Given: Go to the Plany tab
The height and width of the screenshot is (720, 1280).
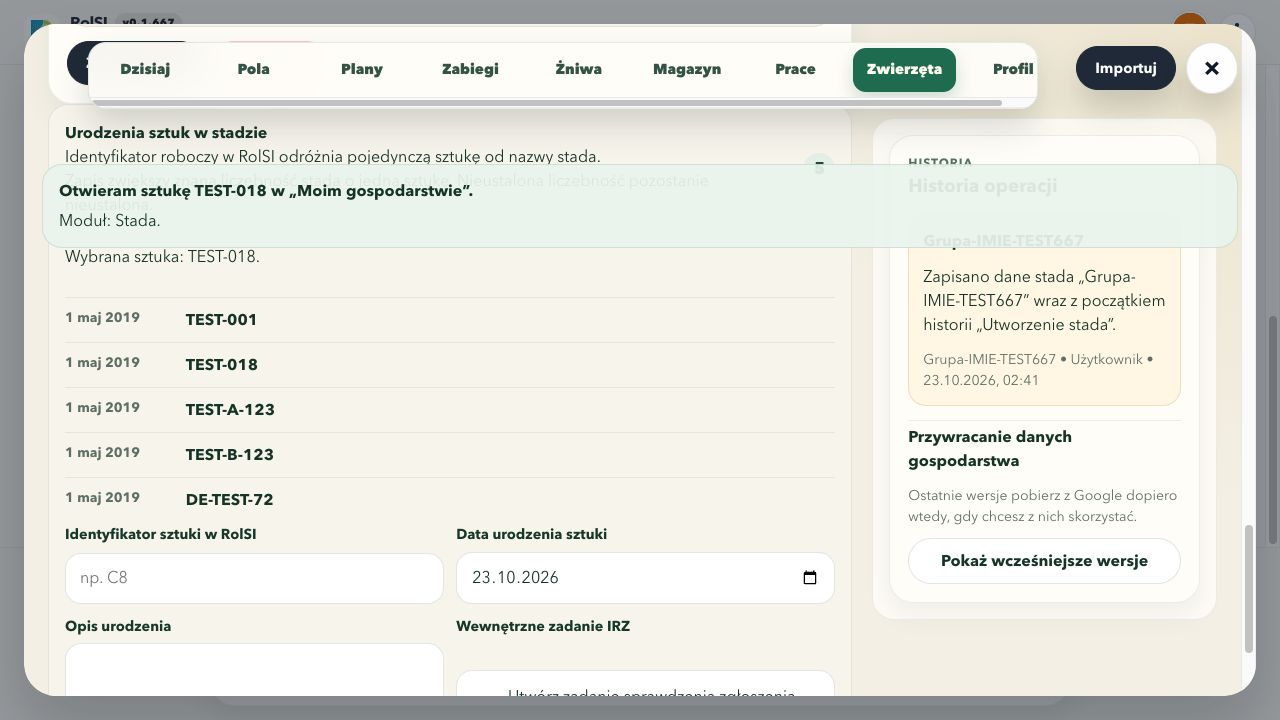Looking at the screenshot, I should click(x=362, y=69).
